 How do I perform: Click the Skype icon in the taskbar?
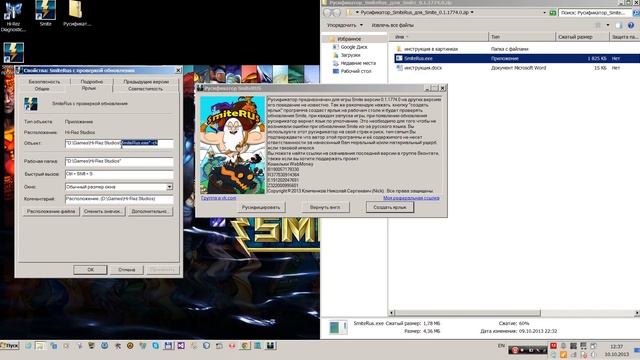click(x=156, y=346)
